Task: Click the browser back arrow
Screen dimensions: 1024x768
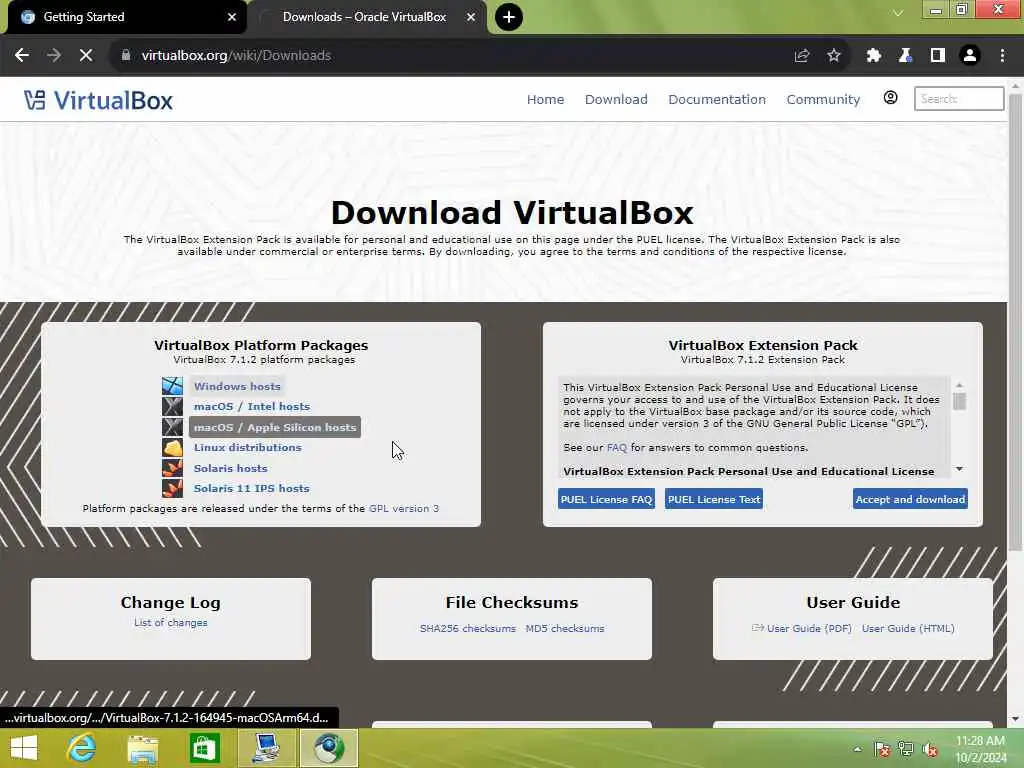Action: (22, 56)
